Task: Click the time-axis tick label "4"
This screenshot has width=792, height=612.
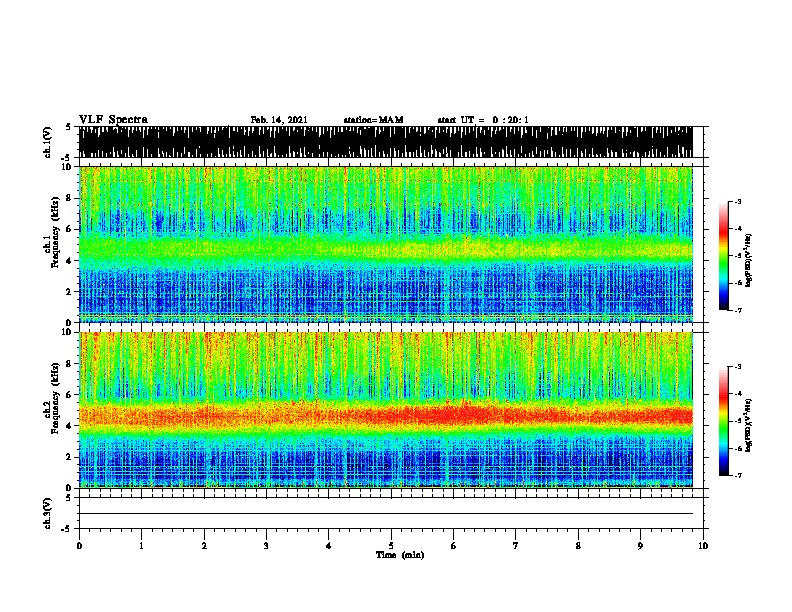Action: tap(329, 546)
